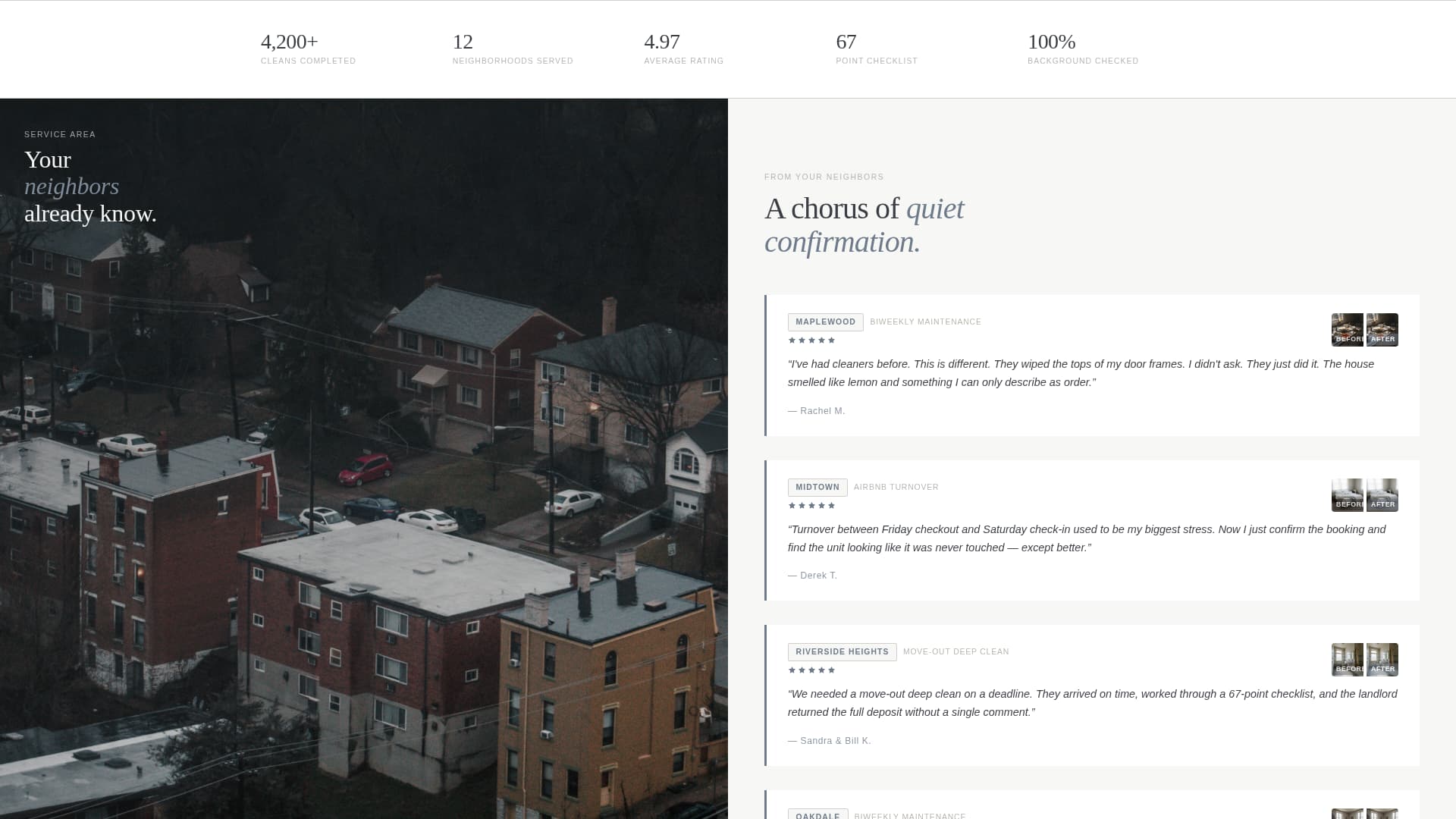Click the 'Background Checked' label
Screen dimensions: 1456x819
(1083, 61)
